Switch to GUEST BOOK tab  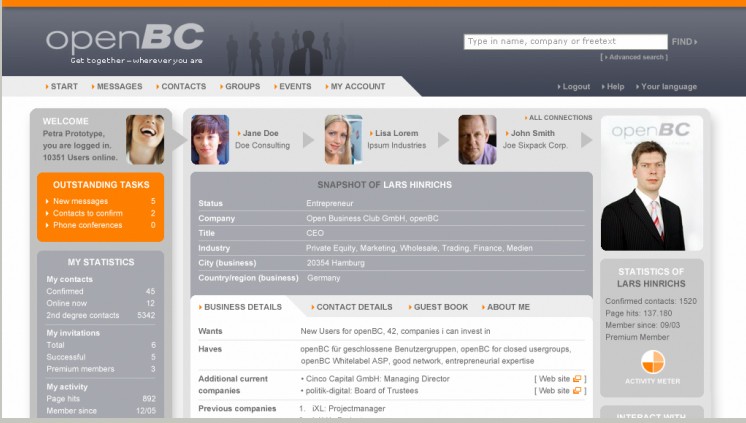pos(438,307)
